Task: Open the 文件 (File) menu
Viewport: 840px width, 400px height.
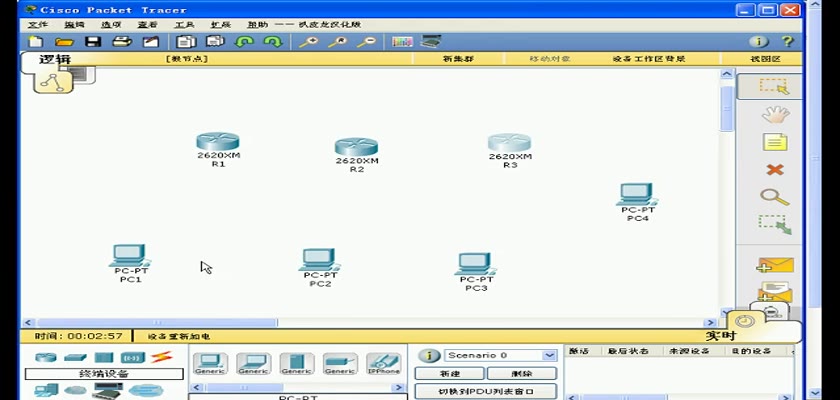Action: [37, 24]
